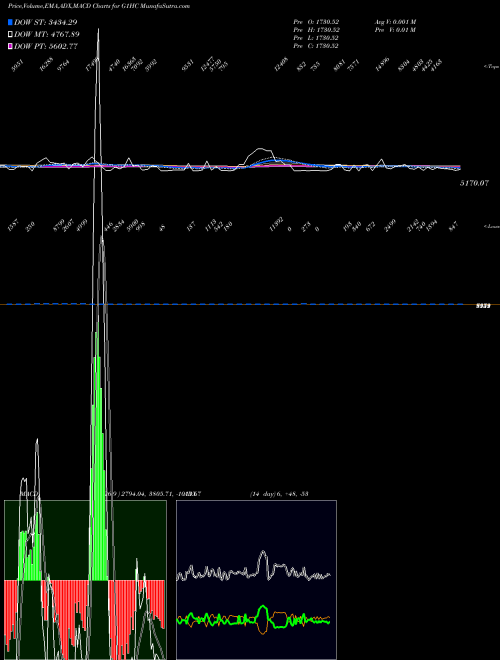Click the 5170.07 price label
The width and height of the screenshot is (500, 660).
[474, 183]
